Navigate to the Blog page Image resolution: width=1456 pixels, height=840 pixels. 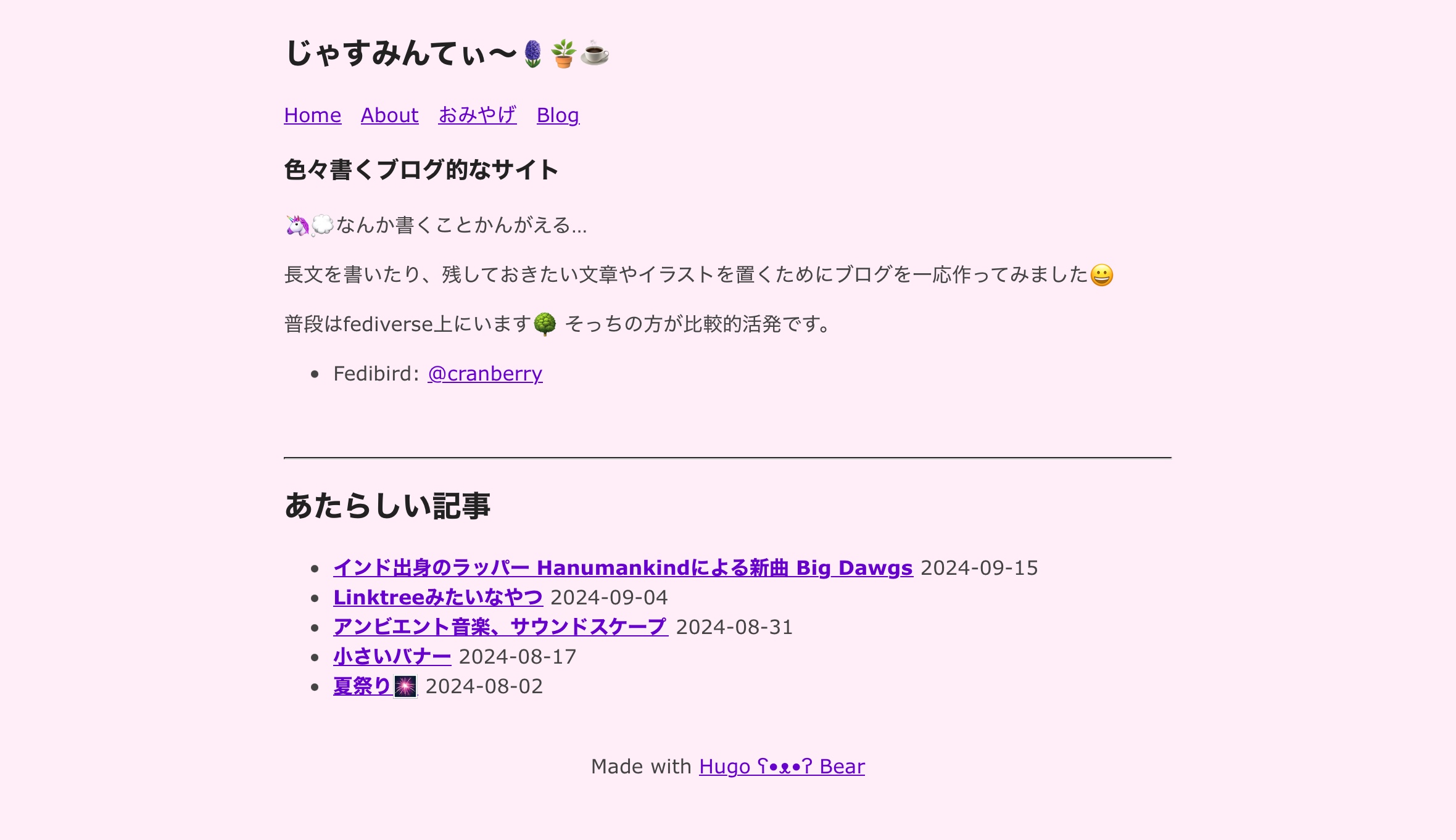click(558, 115)
